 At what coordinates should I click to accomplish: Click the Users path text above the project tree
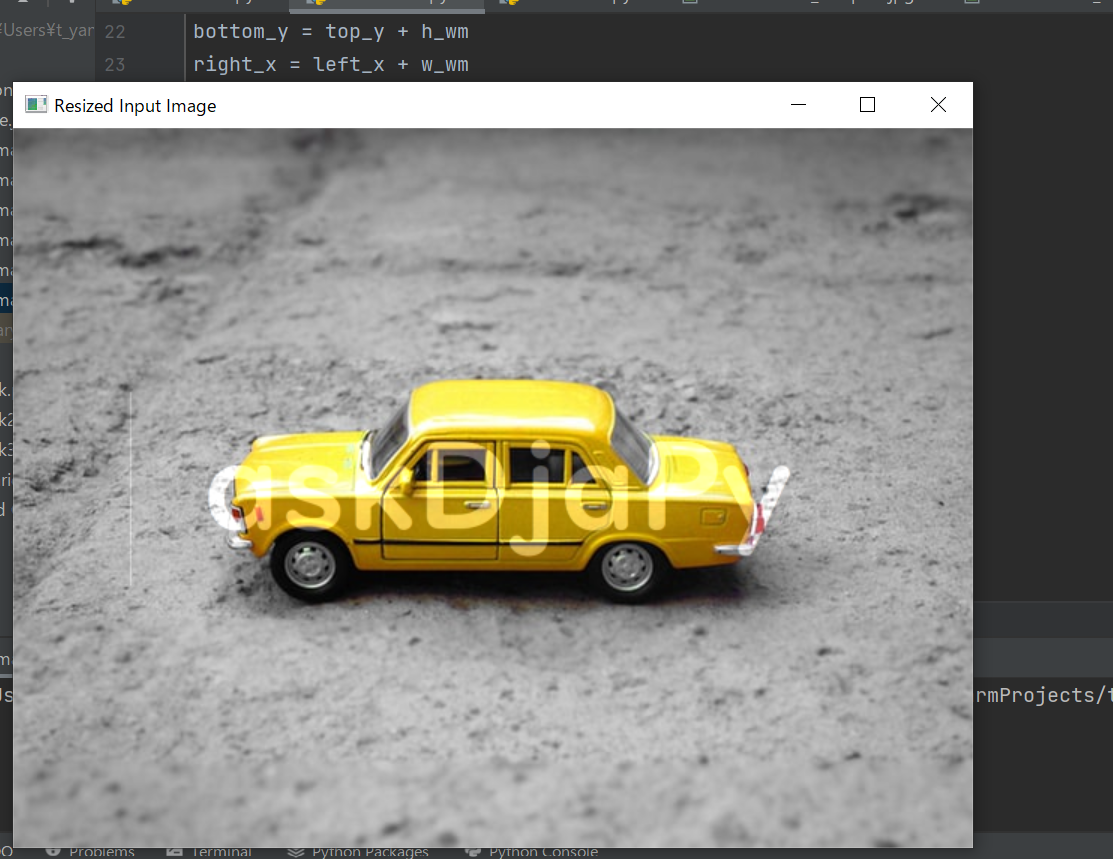(47, 30)
